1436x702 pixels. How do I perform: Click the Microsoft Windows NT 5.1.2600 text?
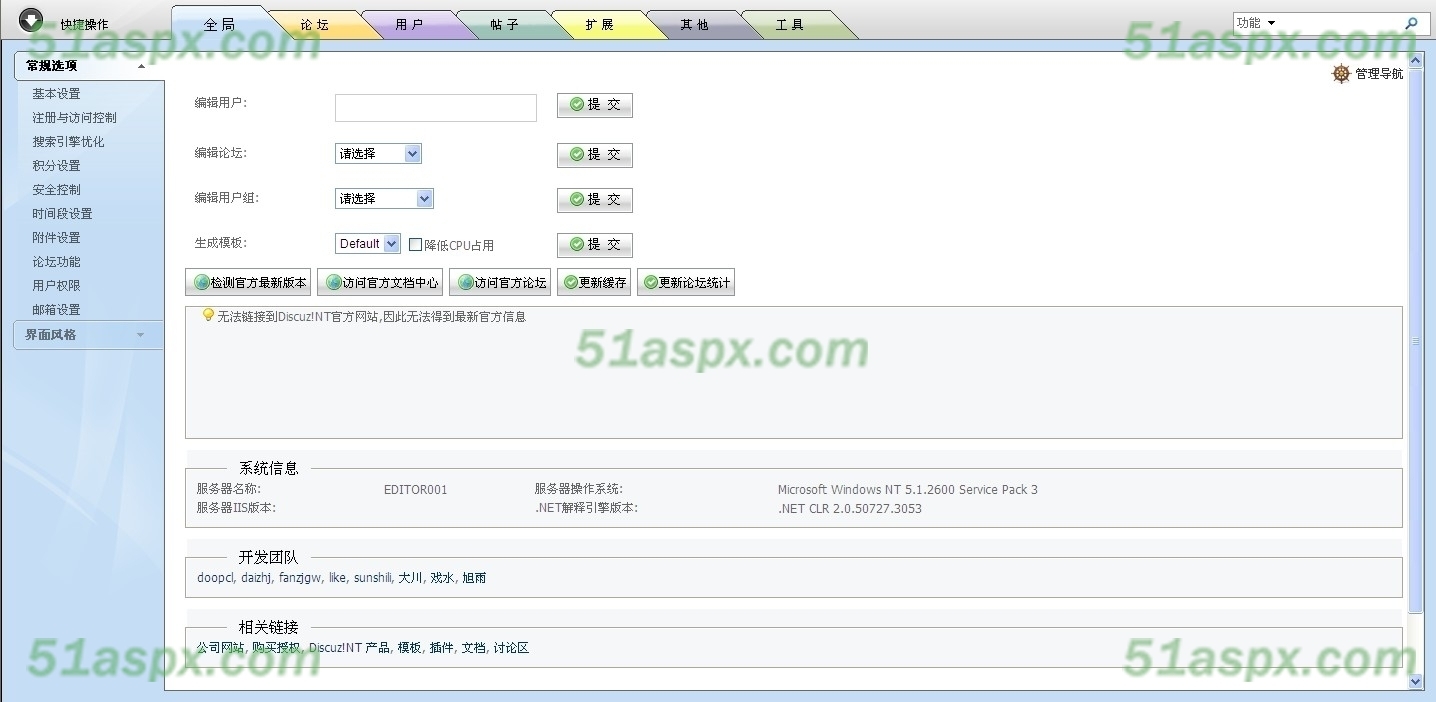[908, 490]
